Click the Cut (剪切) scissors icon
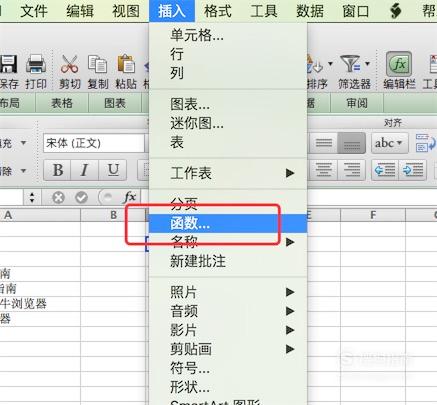This screenshot has width=437, height=405. [69, 64]
